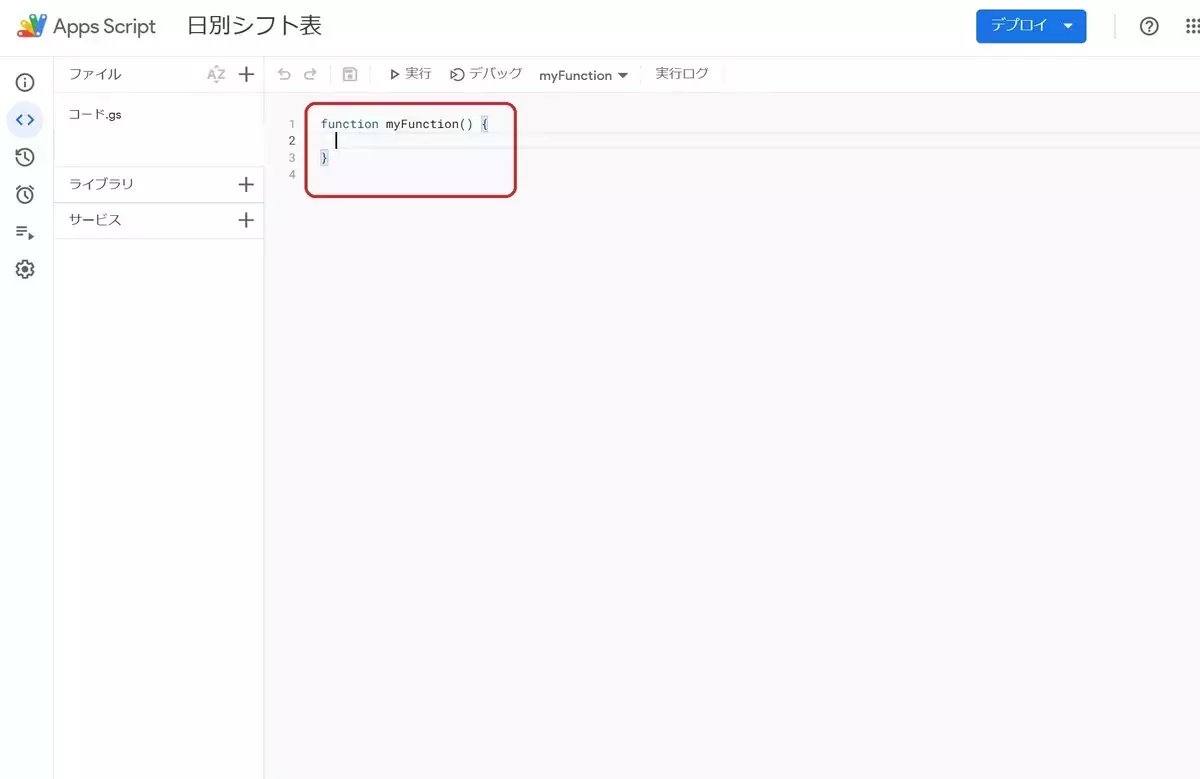The width and height of the screenshot is (1200, 779).
Task: Undo the last edit
Action: coord(284,74)
